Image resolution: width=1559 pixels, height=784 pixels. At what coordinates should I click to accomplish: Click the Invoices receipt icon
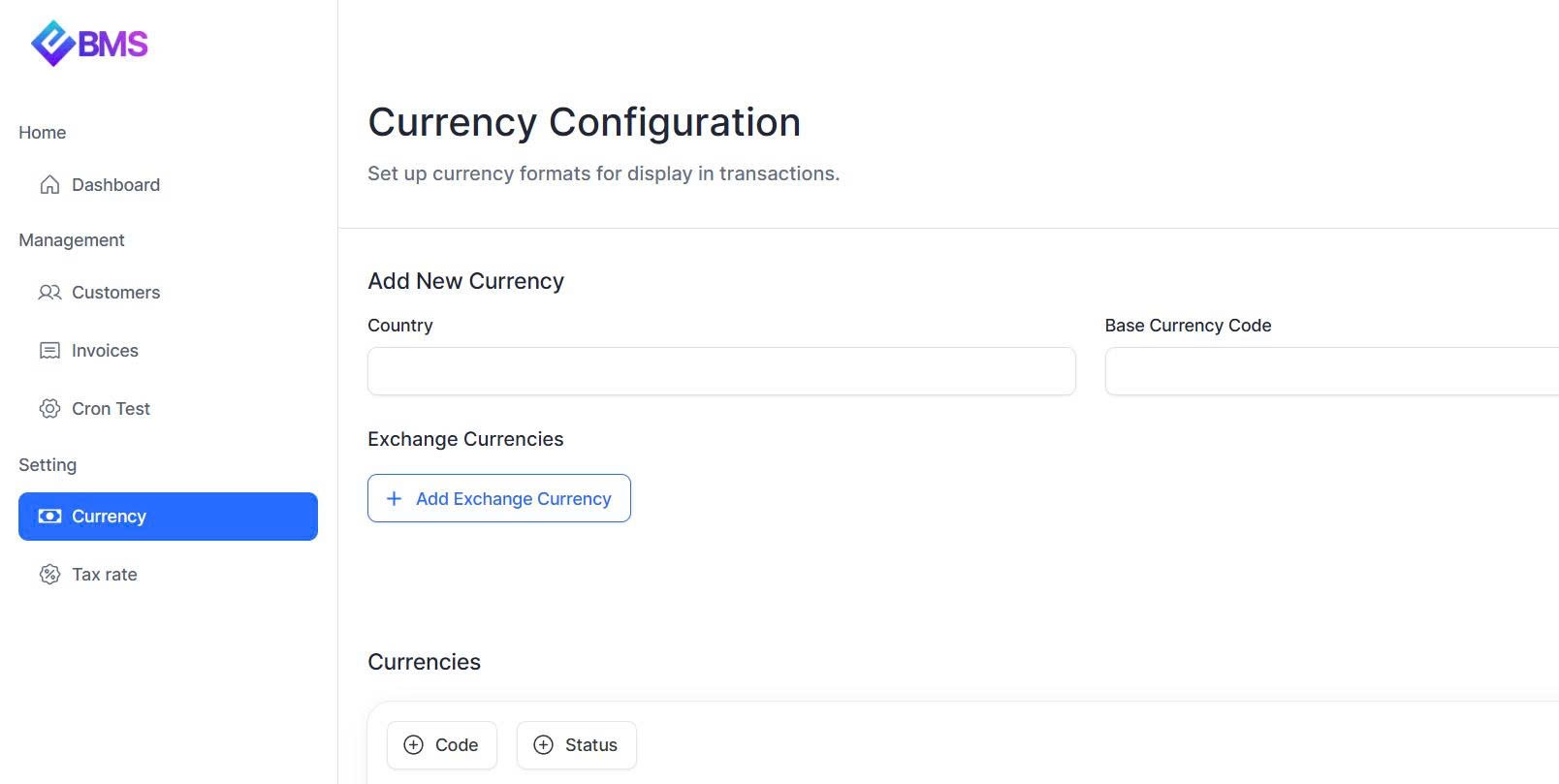[x=49, y=351]
